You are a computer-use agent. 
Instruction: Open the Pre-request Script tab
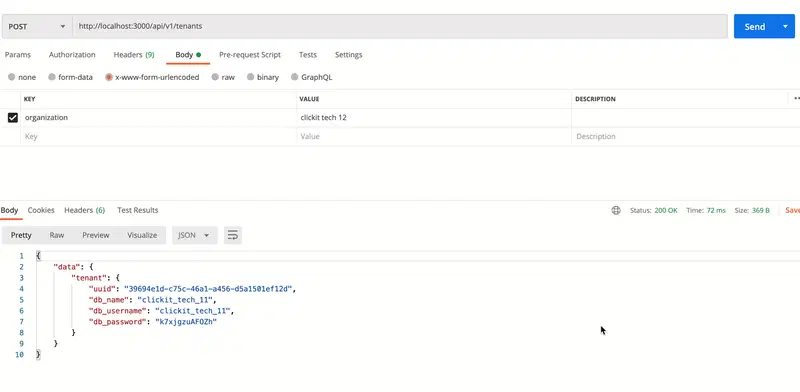(250, 55)
